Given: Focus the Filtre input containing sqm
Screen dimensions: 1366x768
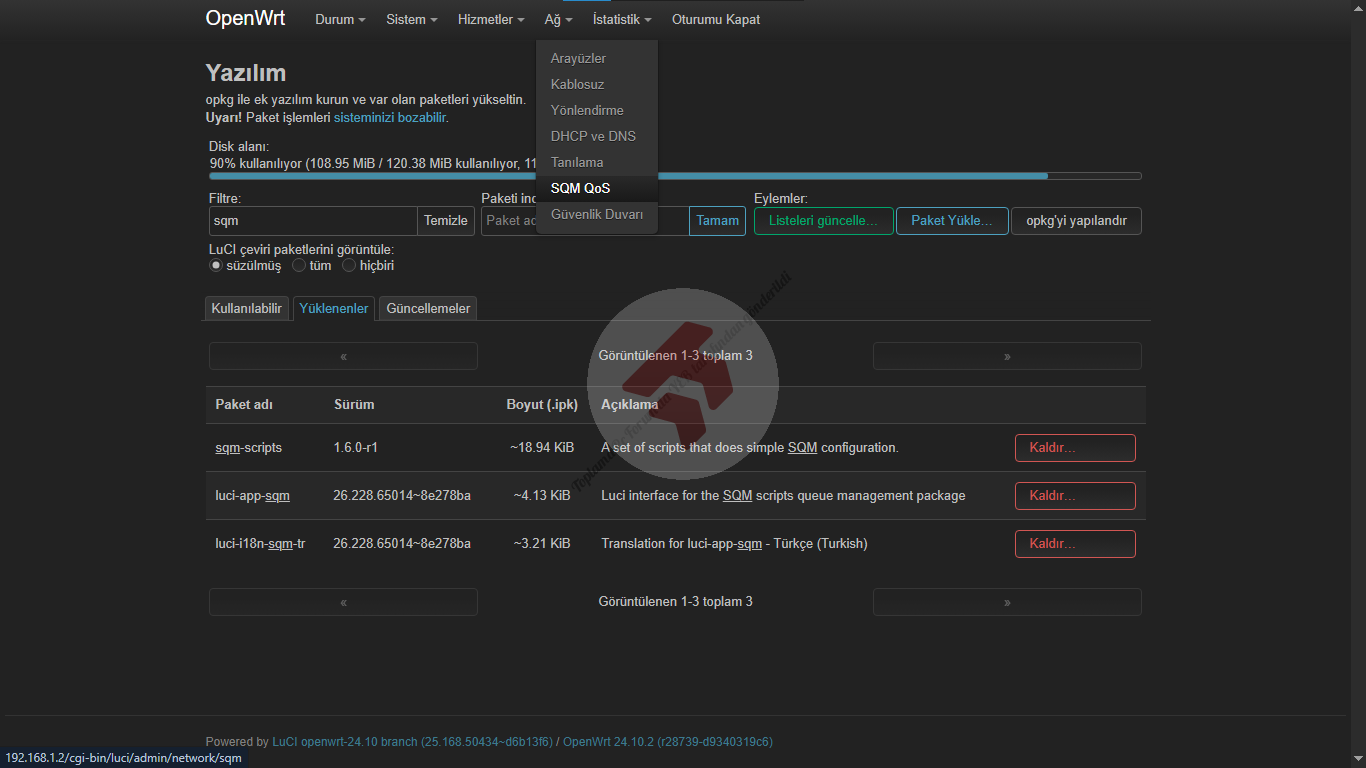Looking at the screenshot, I should [x=313, y=221].
